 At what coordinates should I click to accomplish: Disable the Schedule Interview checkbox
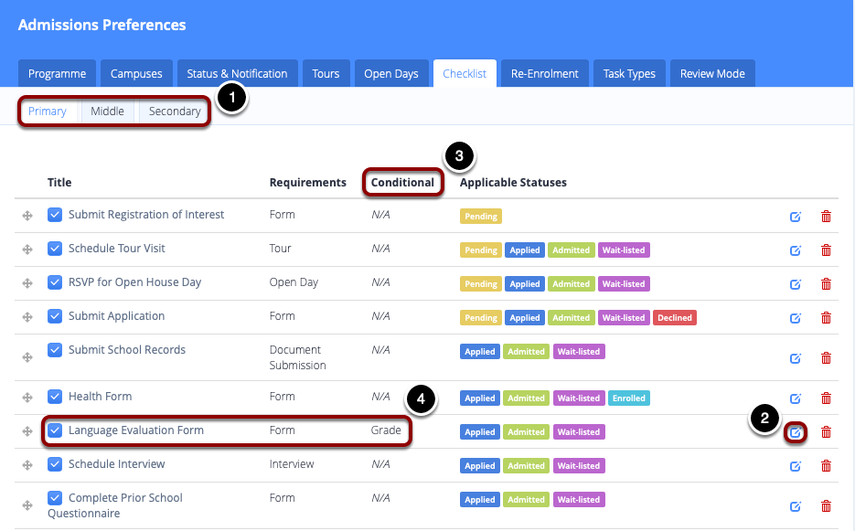tap(55, 464)
